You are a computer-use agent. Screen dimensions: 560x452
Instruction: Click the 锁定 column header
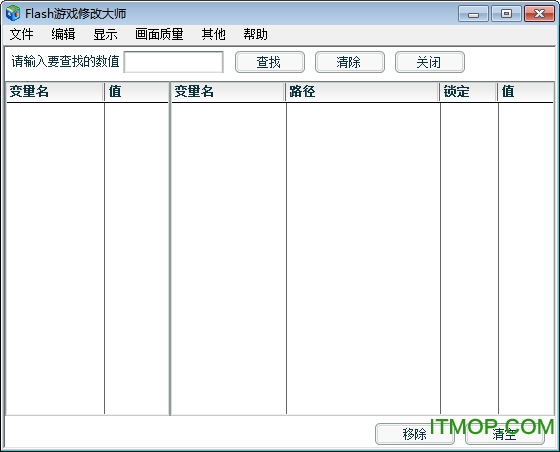click(x=469, y=92)
